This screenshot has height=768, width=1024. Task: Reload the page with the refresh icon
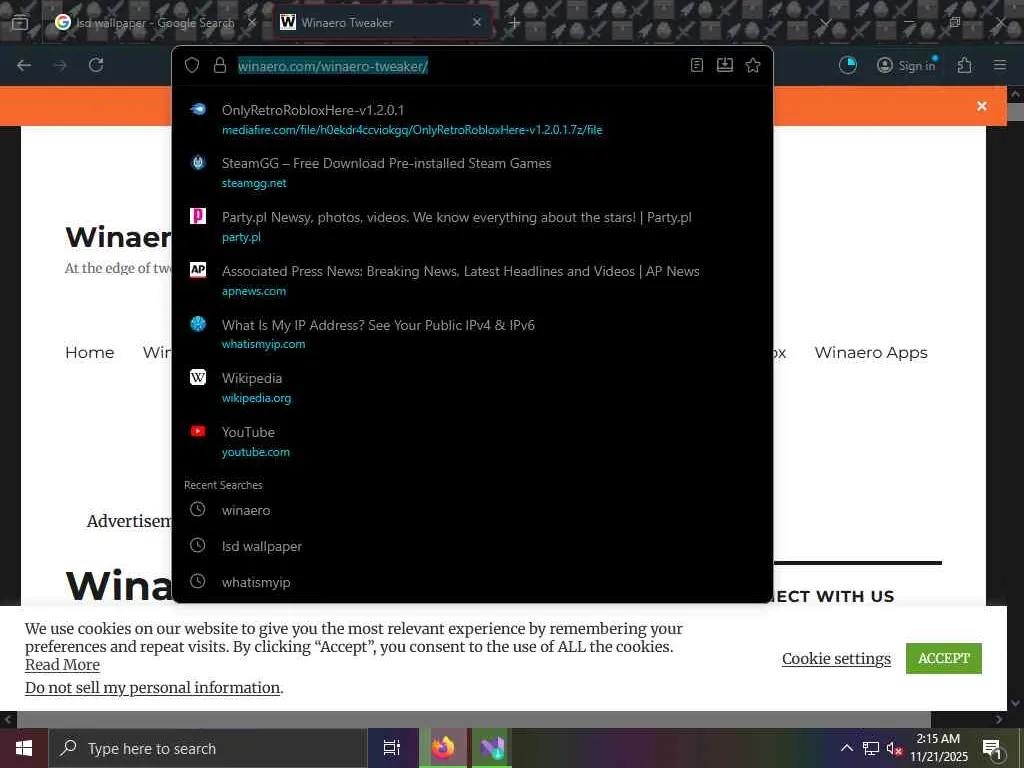(96, 65)
